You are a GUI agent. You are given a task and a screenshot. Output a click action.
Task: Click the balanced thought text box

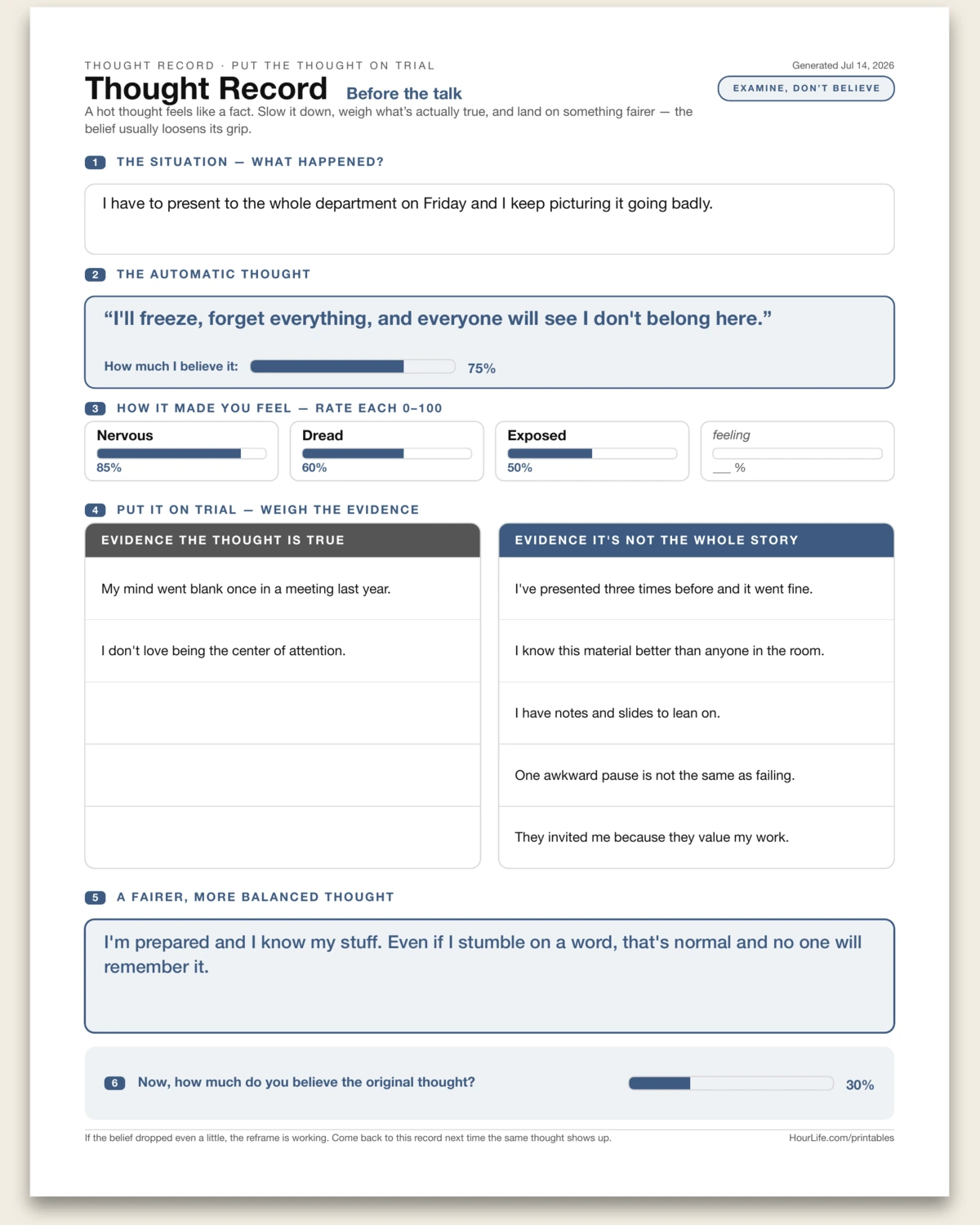(x=489, y=976)
